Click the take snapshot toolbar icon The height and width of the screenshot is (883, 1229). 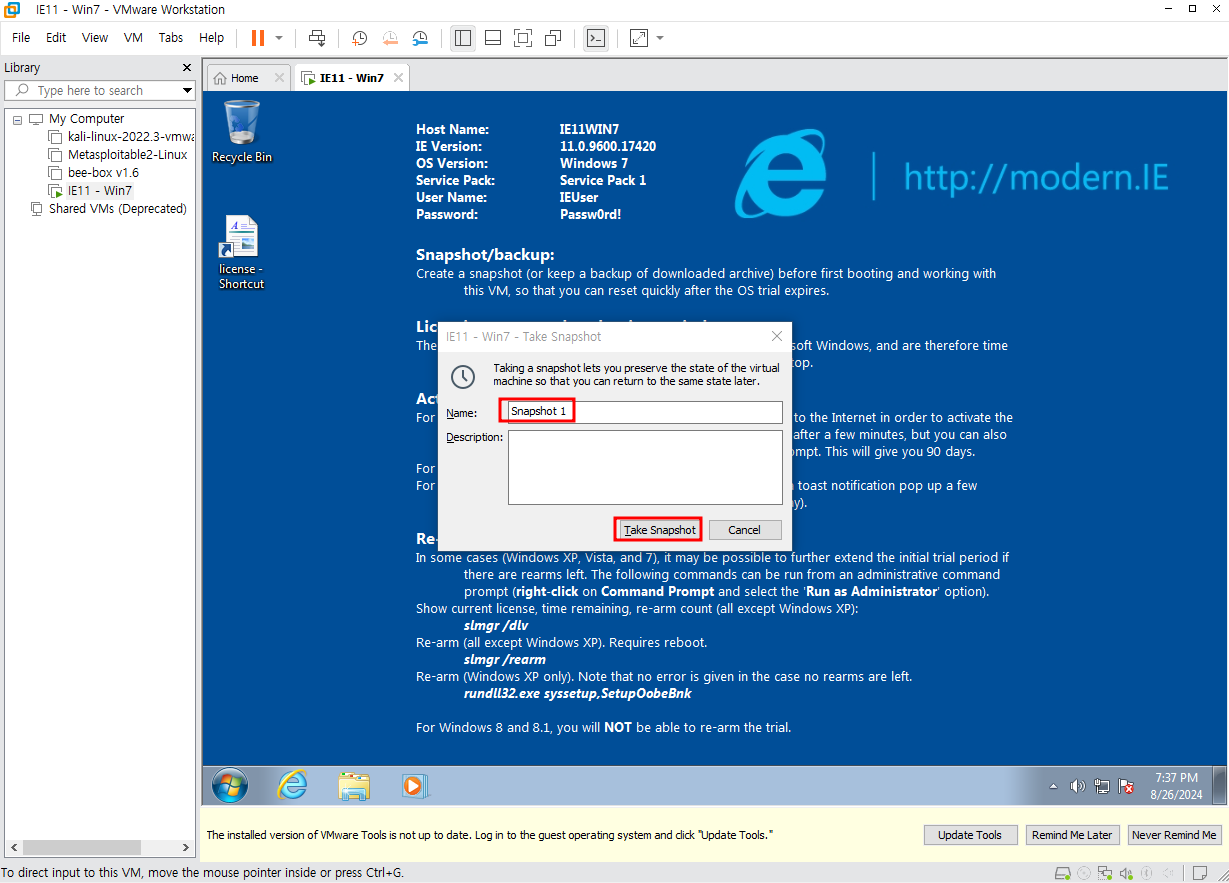click(359, 38)
